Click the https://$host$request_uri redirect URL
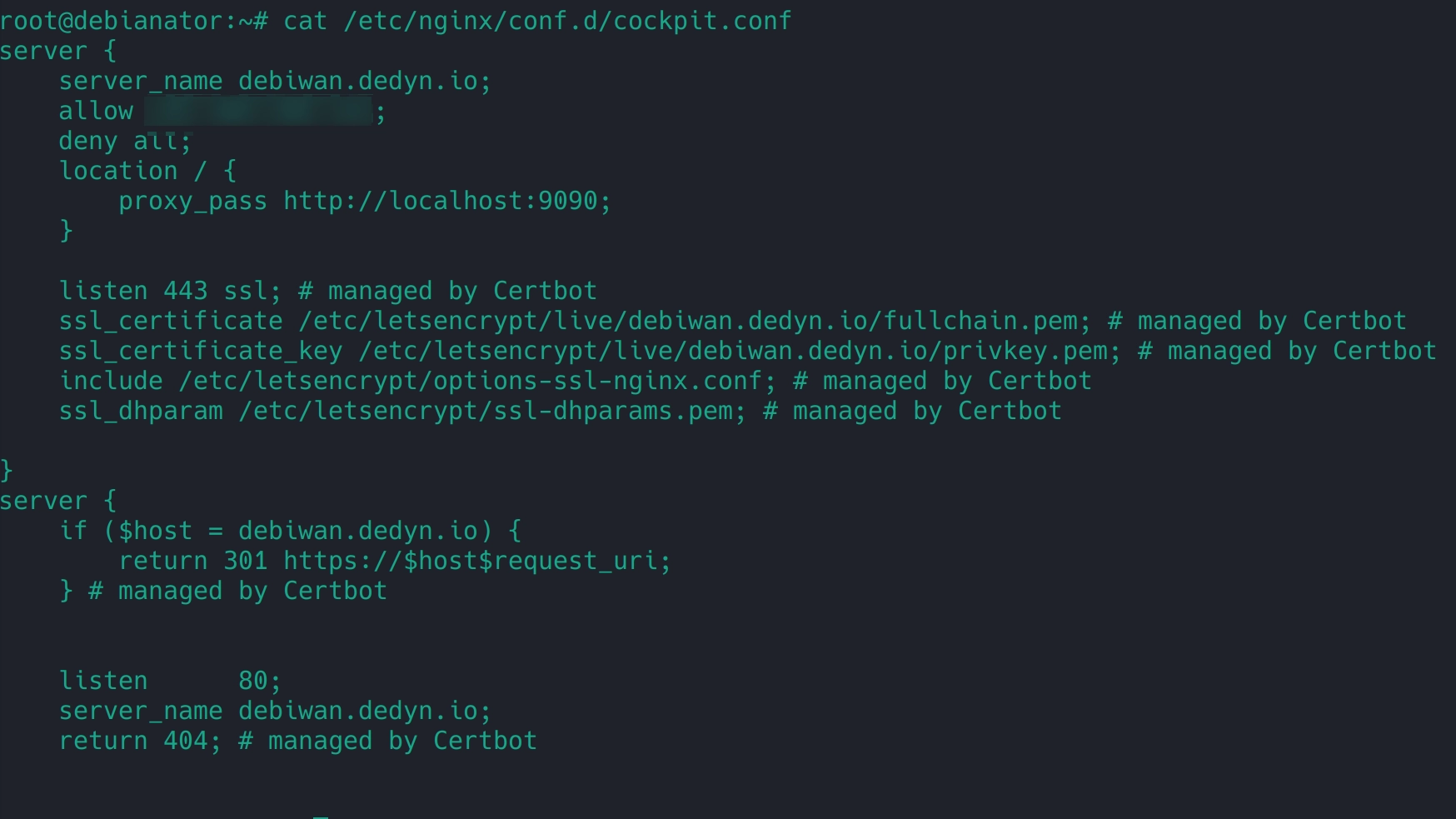 click(476, 562)
